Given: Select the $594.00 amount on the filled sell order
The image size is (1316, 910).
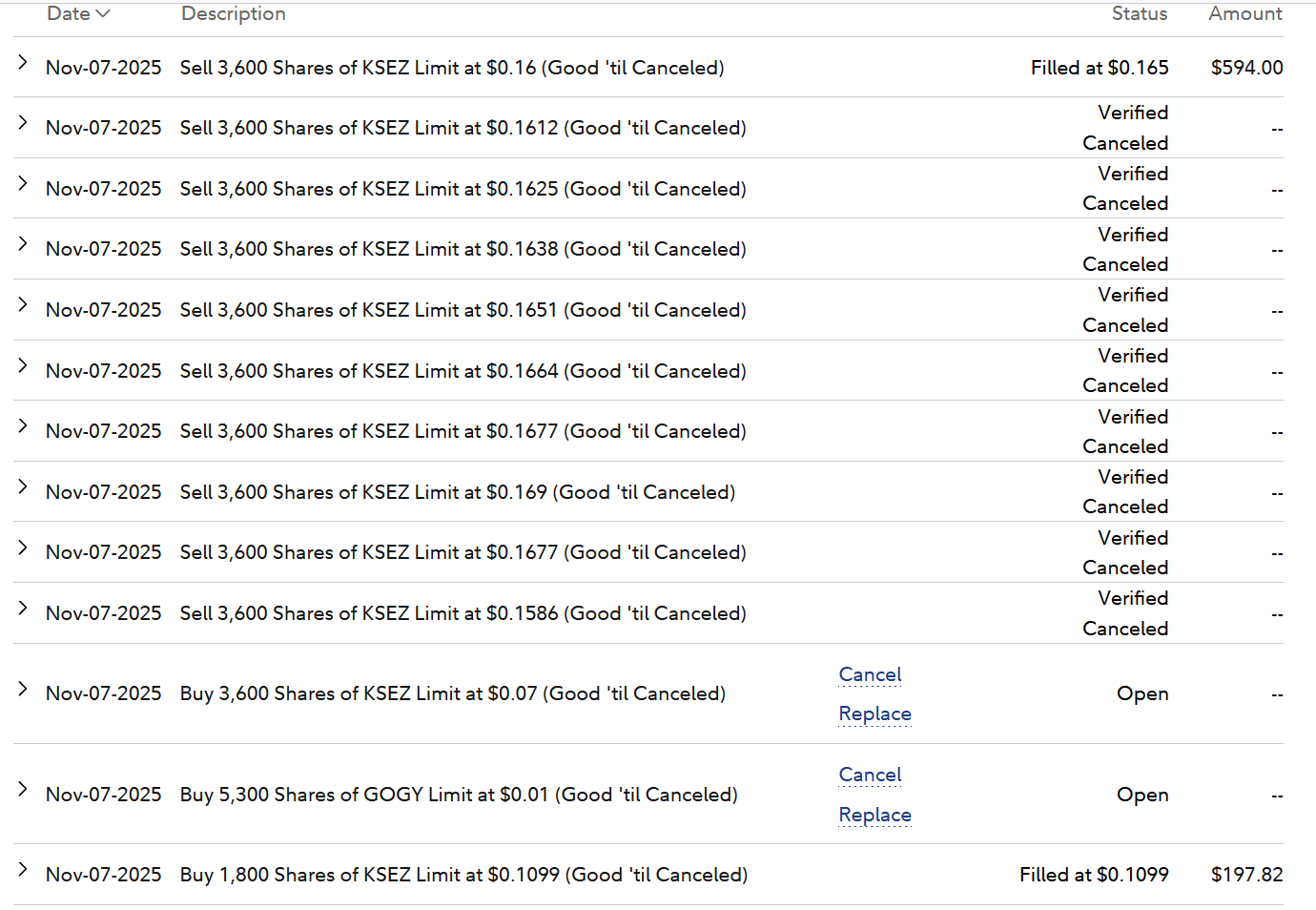Looking at the screenshot, I should (x=1246, y=68).
